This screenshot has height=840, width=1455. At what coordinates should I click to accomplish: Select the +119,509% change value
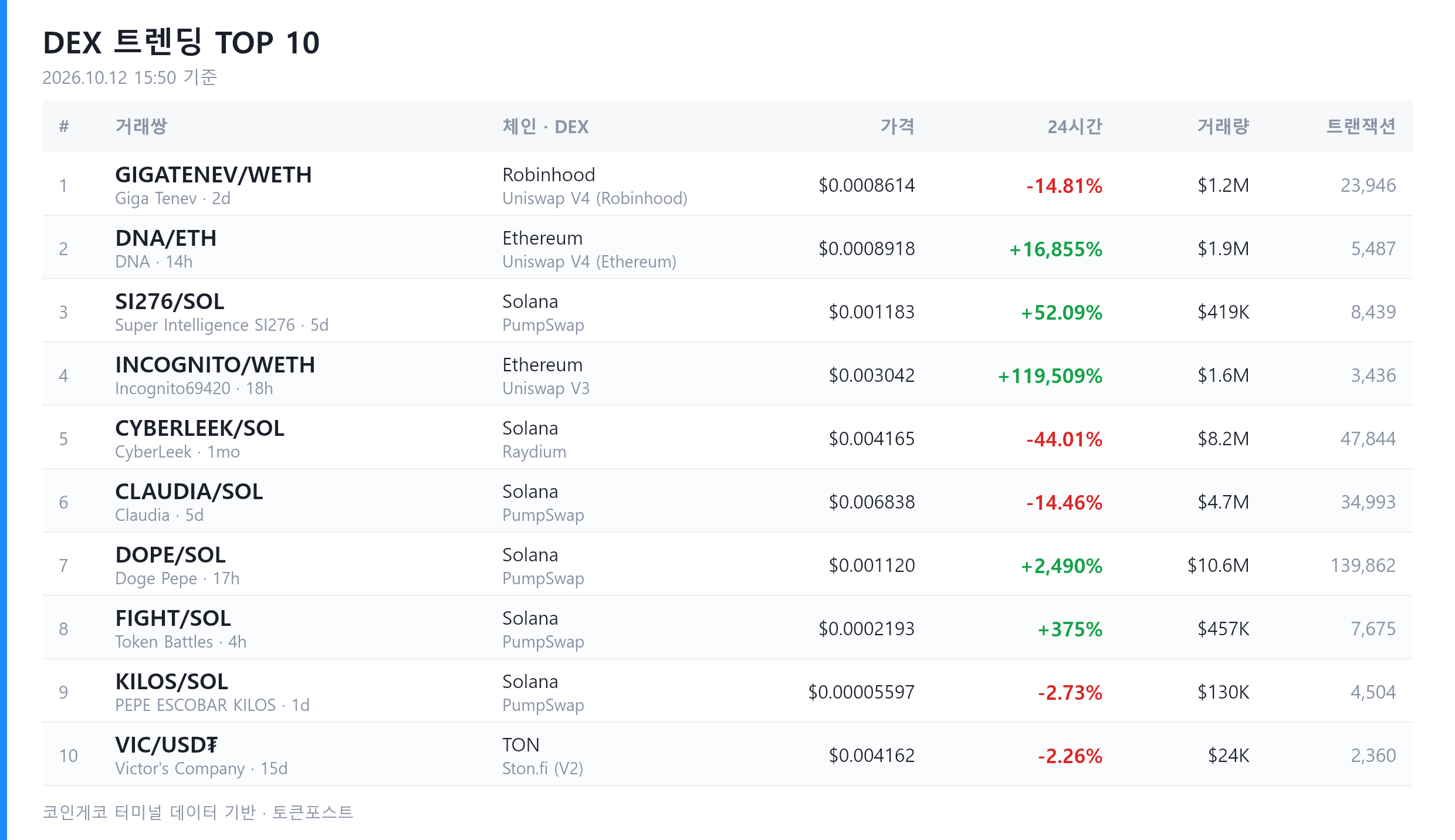pyautogui.click(x=1050, y=376)
